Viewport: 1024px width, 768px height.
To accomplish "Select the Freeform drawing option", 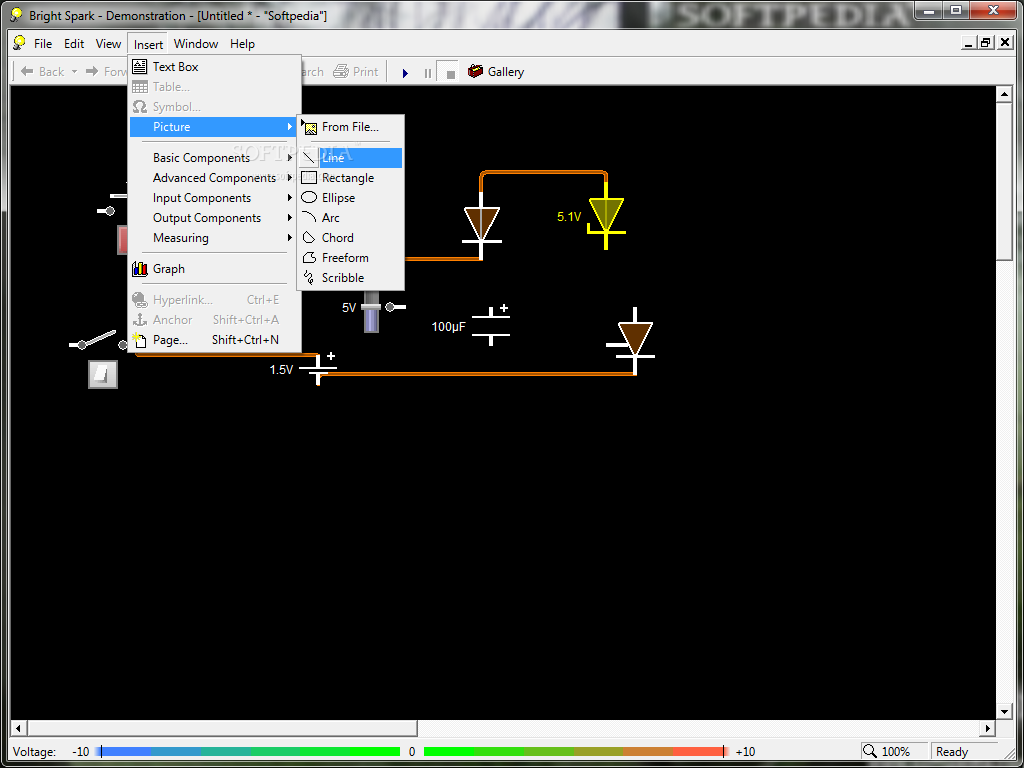I will pyautogui.click(x=351, y=257).
